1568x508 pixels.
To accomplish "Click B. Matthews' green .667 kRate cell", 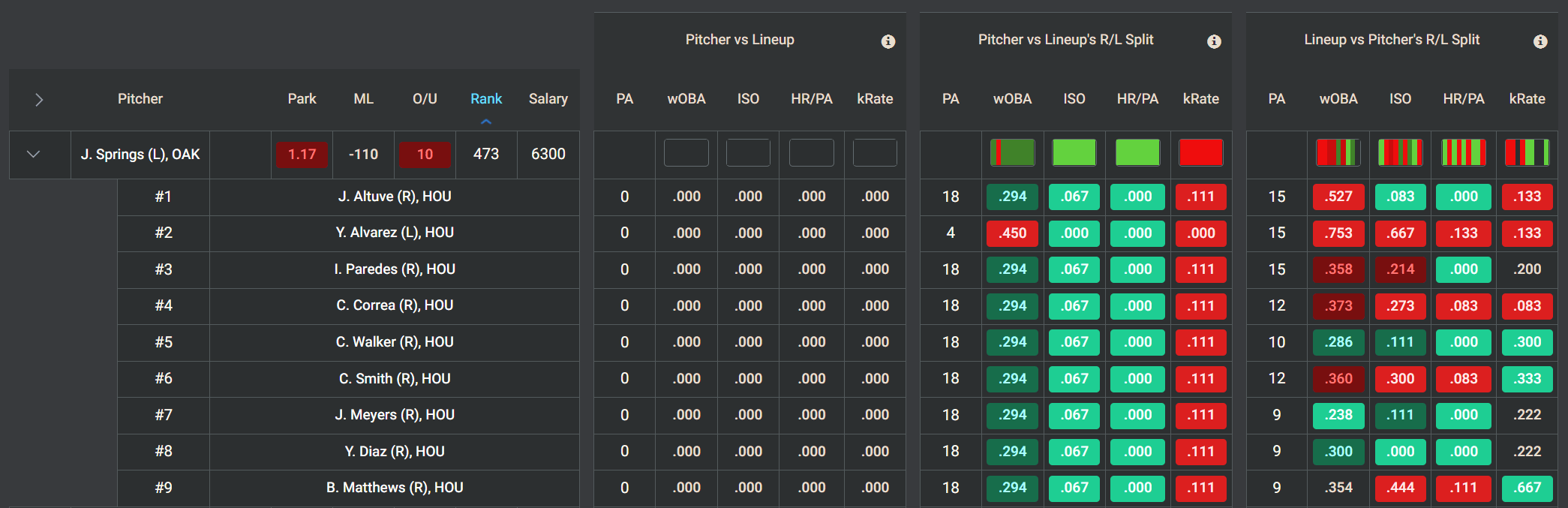I will pos(1527,488).
